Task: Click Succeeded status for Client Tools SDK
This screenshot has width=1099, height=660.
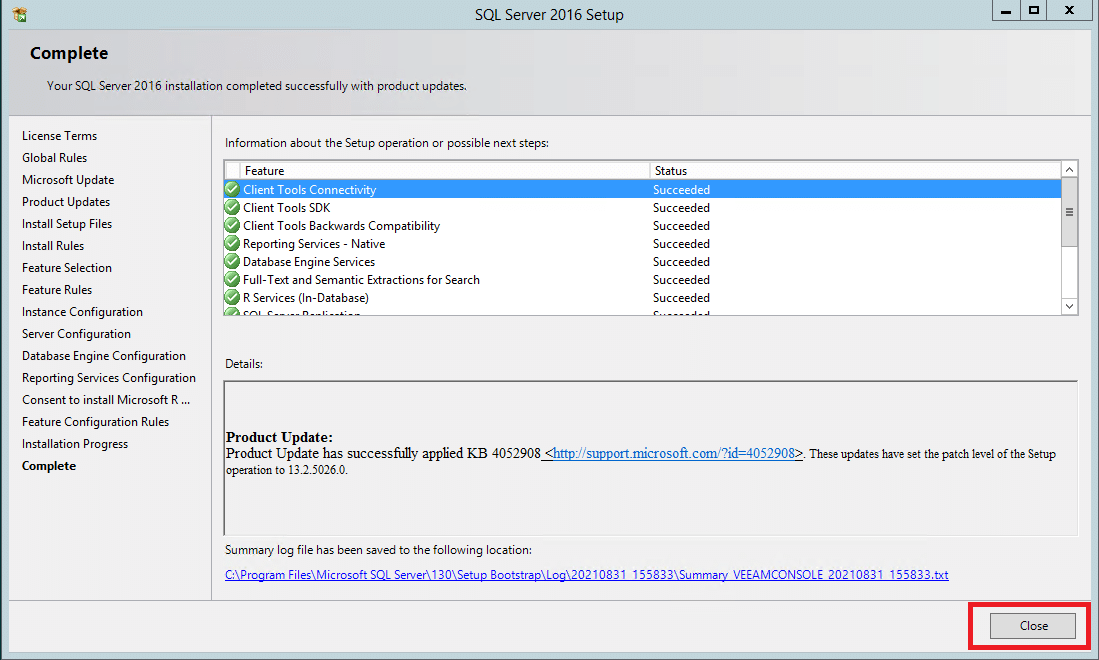Action: 681,207
